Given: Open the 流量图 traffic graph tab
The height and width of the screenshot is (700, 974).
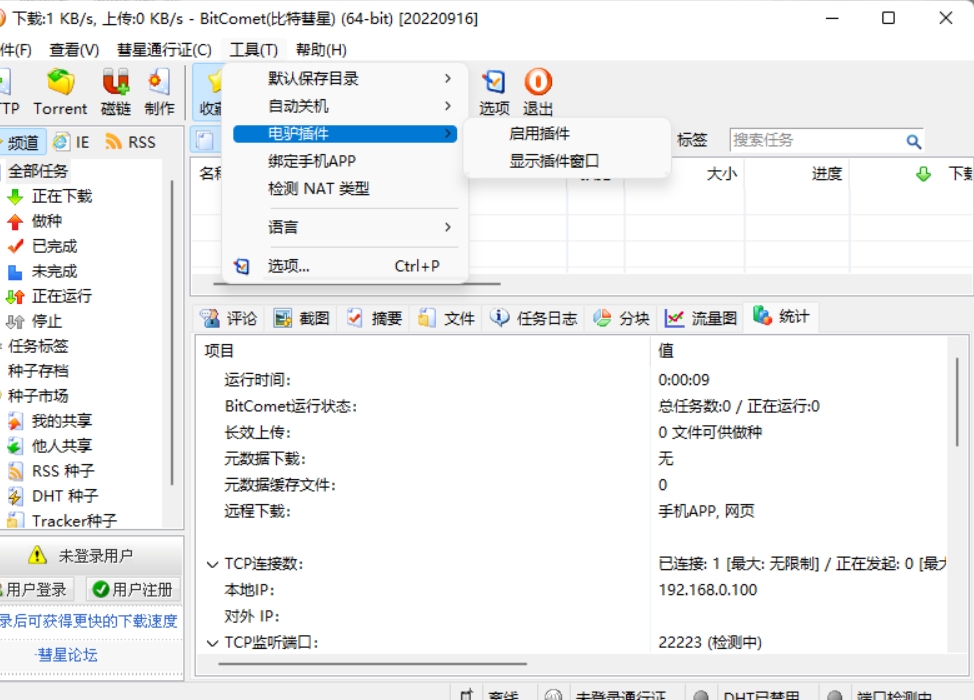Looking at the screenshot, I should pos(701,318).
